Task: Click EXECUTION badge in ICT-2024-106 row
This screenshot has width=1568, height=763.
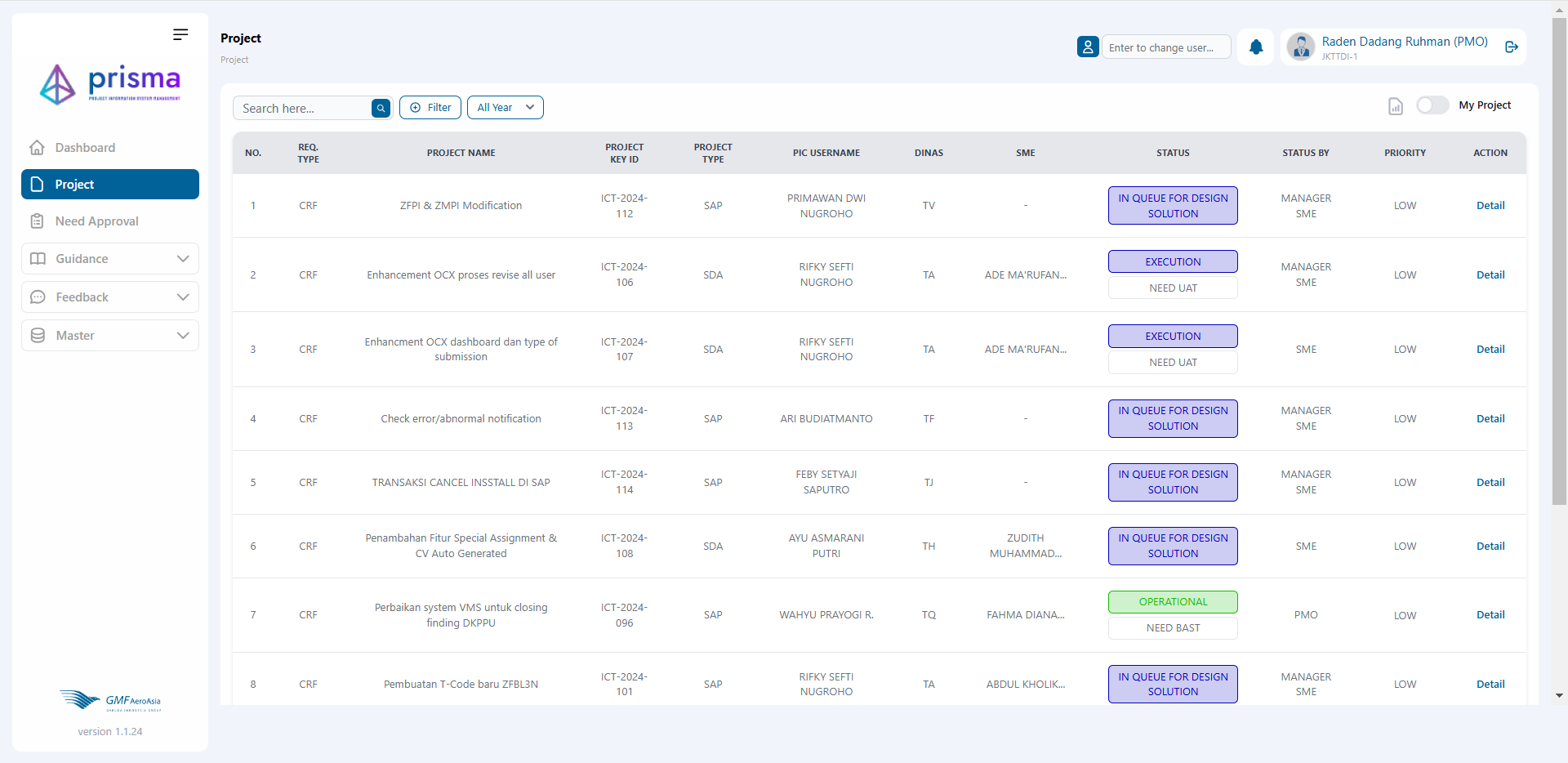Action: coord(1173,262)
